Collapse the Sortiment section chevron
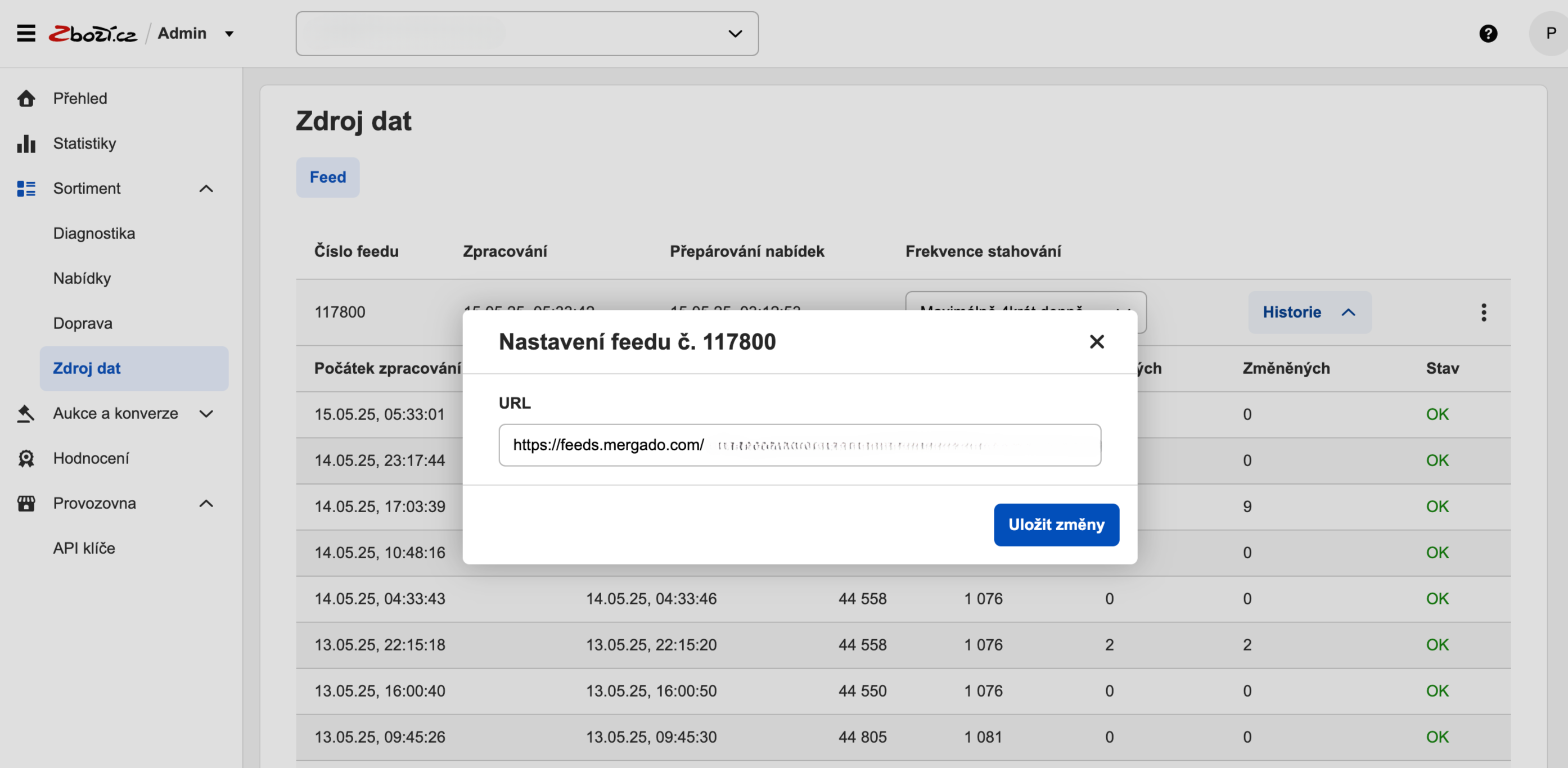Screen dimensions: 1568x768 [x=206, y=189]
